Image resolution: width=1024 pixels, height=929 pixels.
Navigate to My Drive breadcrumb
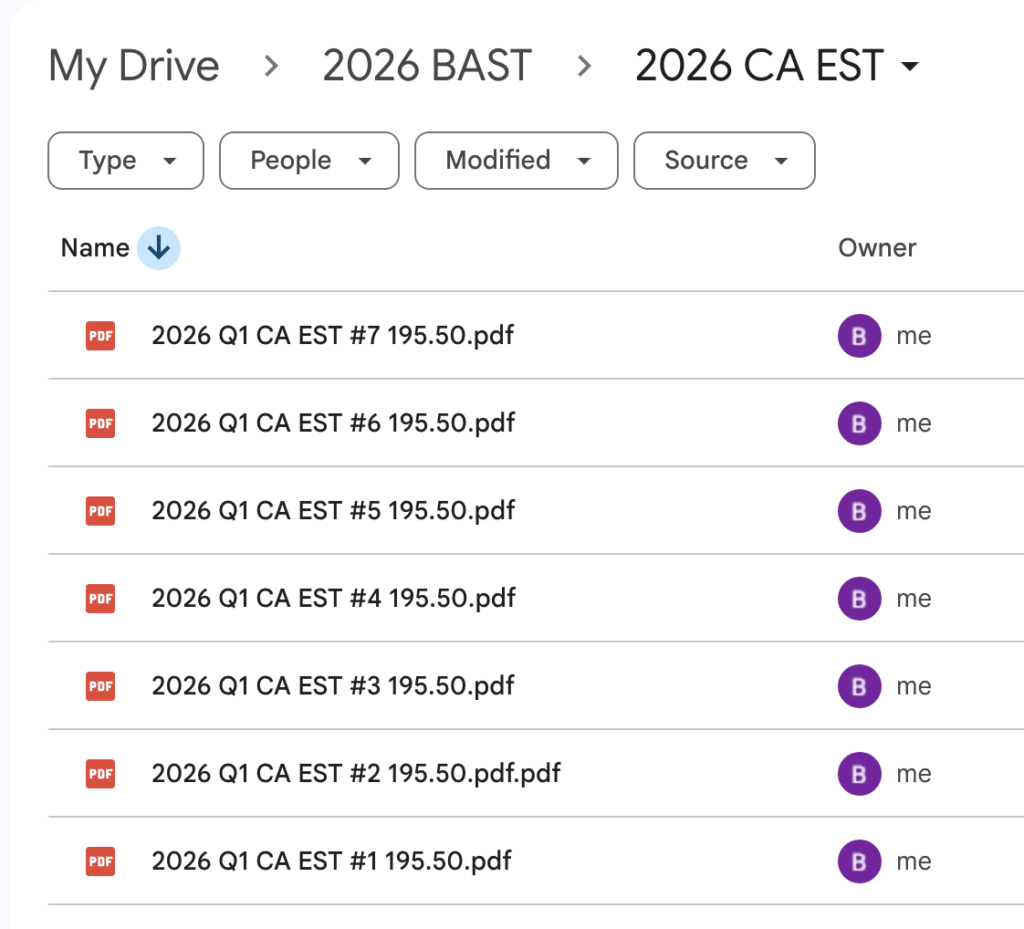[134, 66]
